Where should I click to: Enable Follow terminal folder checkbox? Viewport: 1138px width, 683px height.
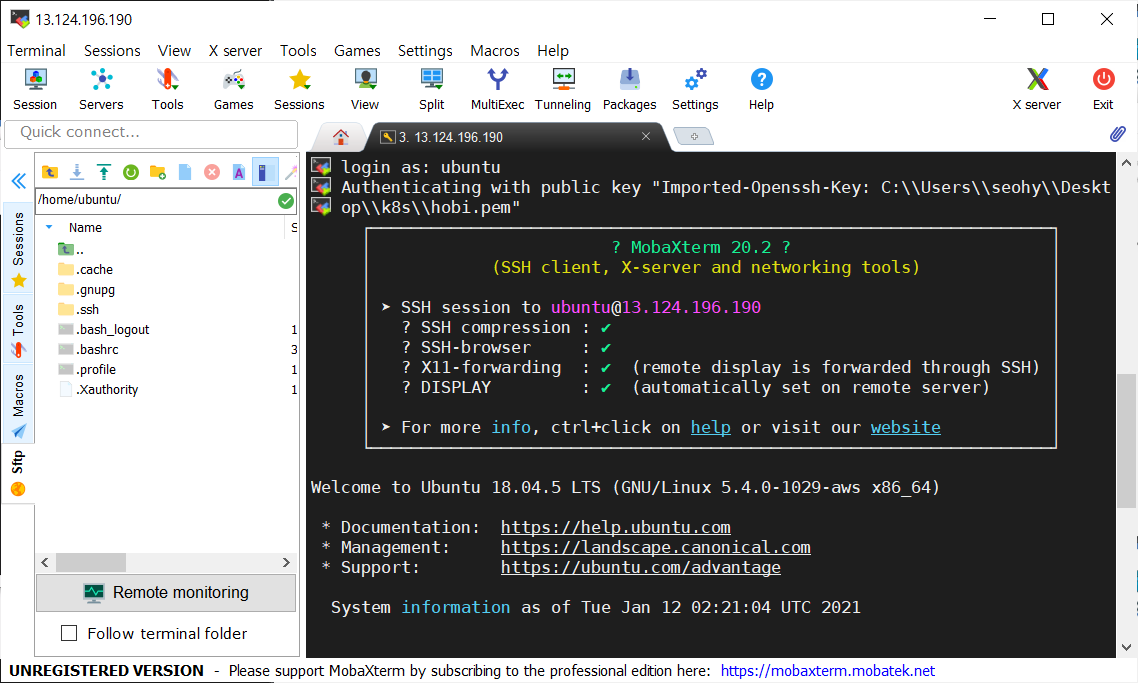click(69, 633)
